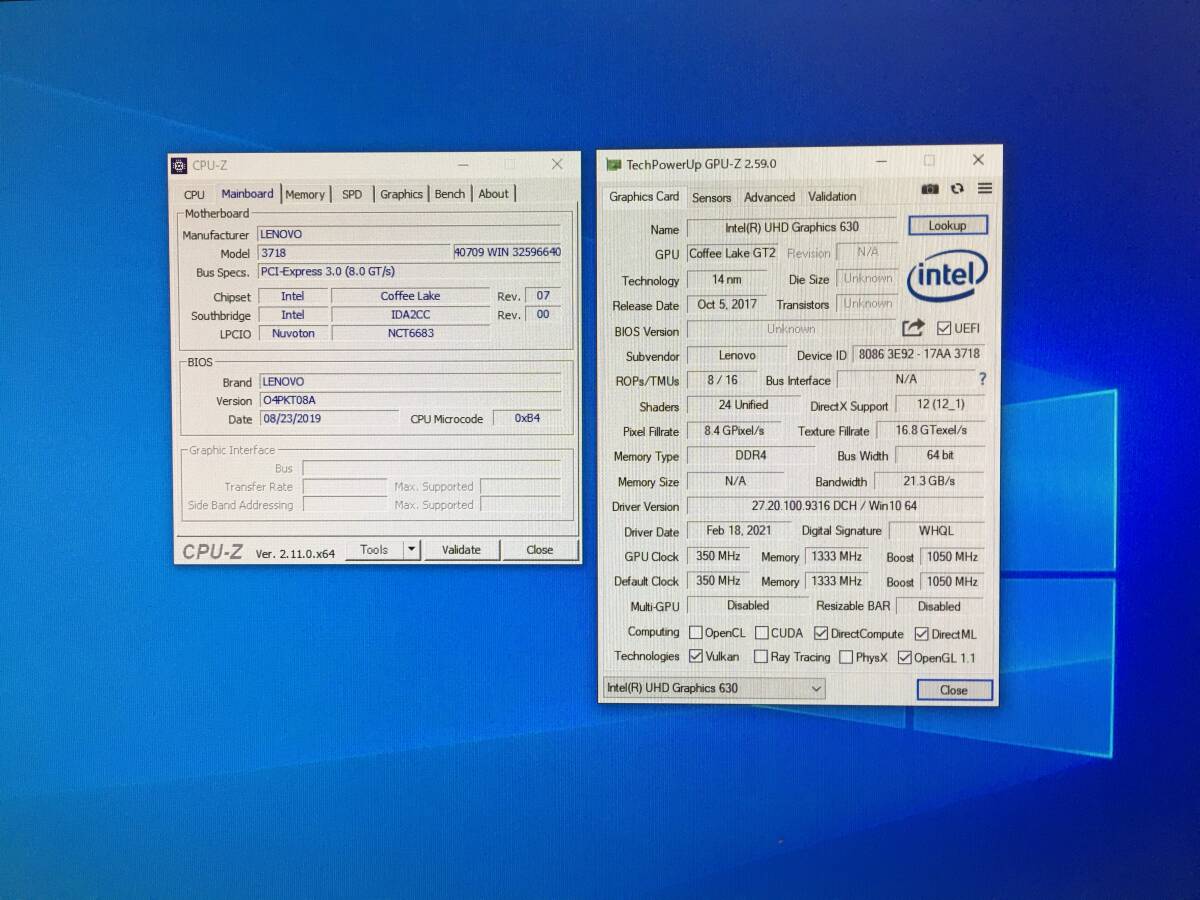Viewport: 1200px width, 900px height.
Task: Switch to the Sensors tab in GPU-Z
Action: click(711, 198)
